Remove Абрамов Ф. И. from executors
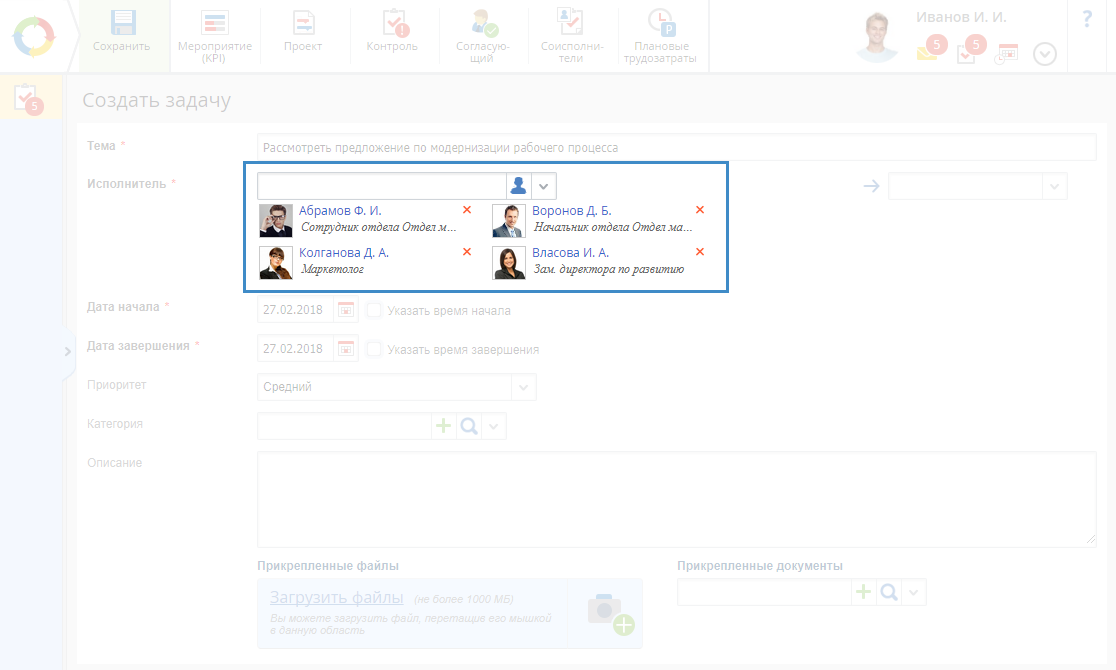This screenshot has width=1116, height=670. (467, 210)
